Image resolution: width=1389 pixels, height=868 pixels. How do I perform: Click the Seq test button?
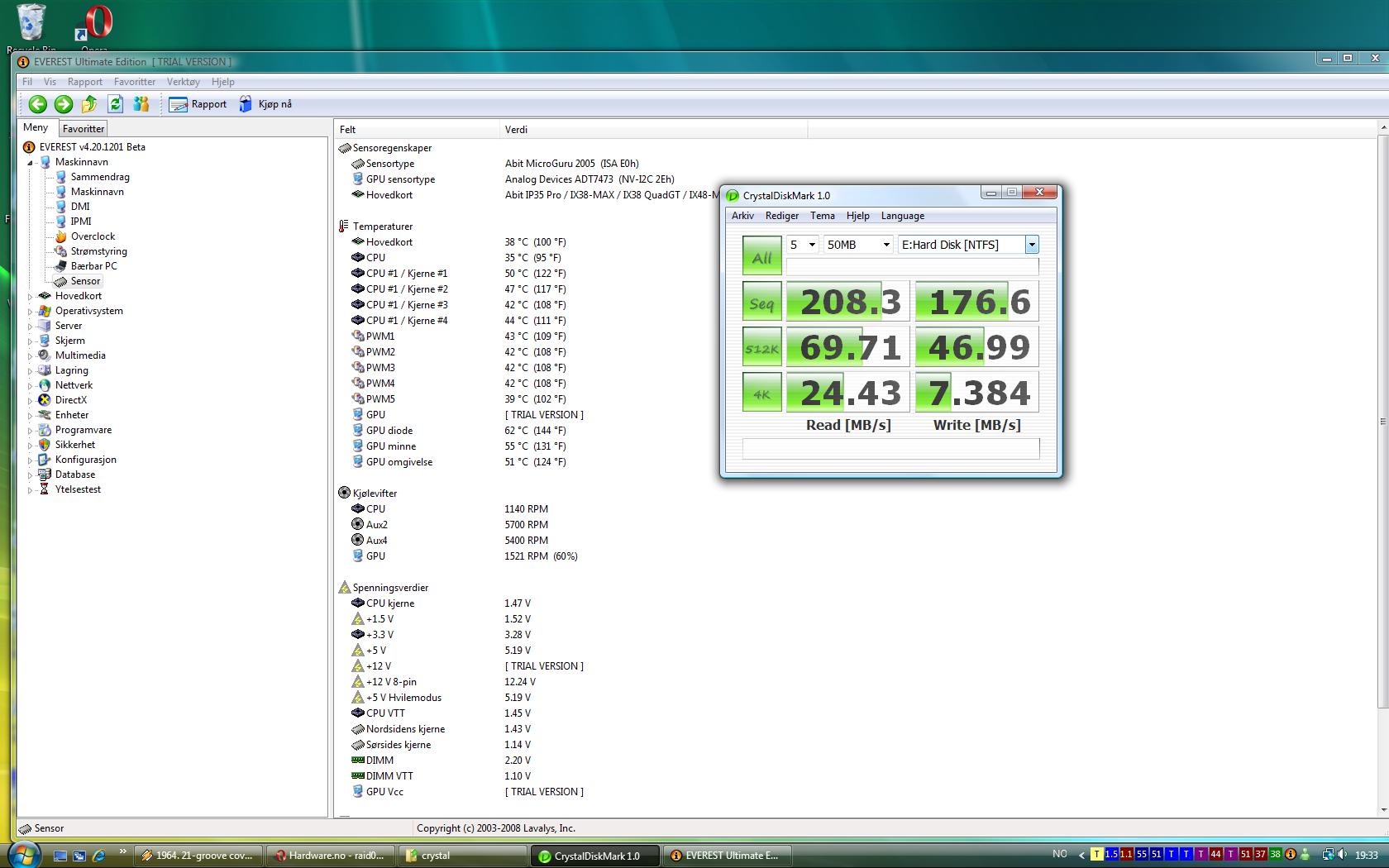click(761, 302)
